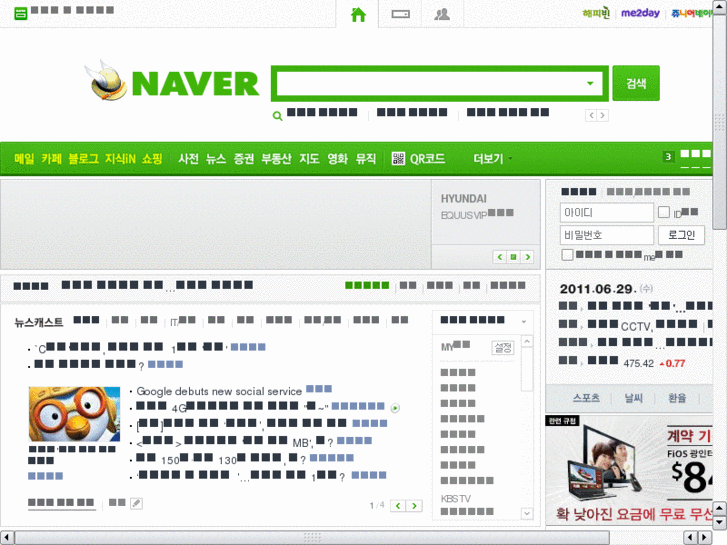
Task: Open 뉴스 from the green menu bar
Action: 216,159
